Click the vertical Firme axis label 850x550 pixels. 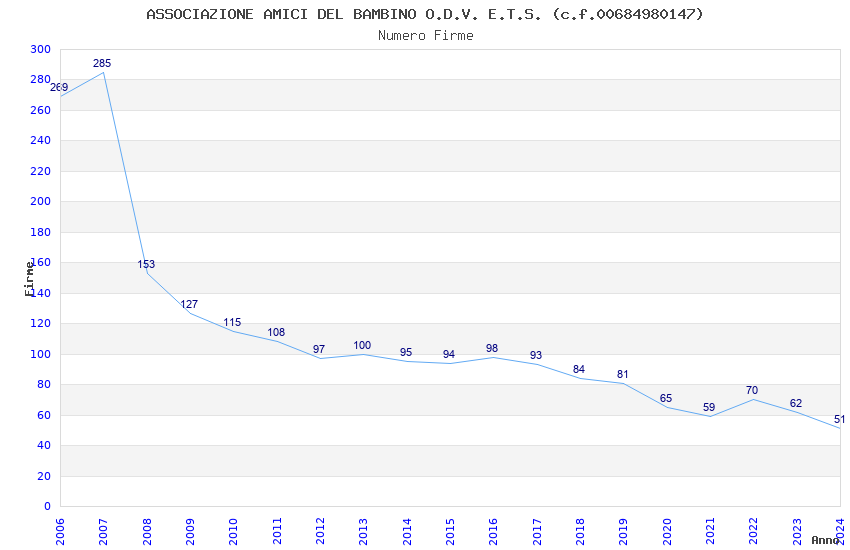(29, 279)
